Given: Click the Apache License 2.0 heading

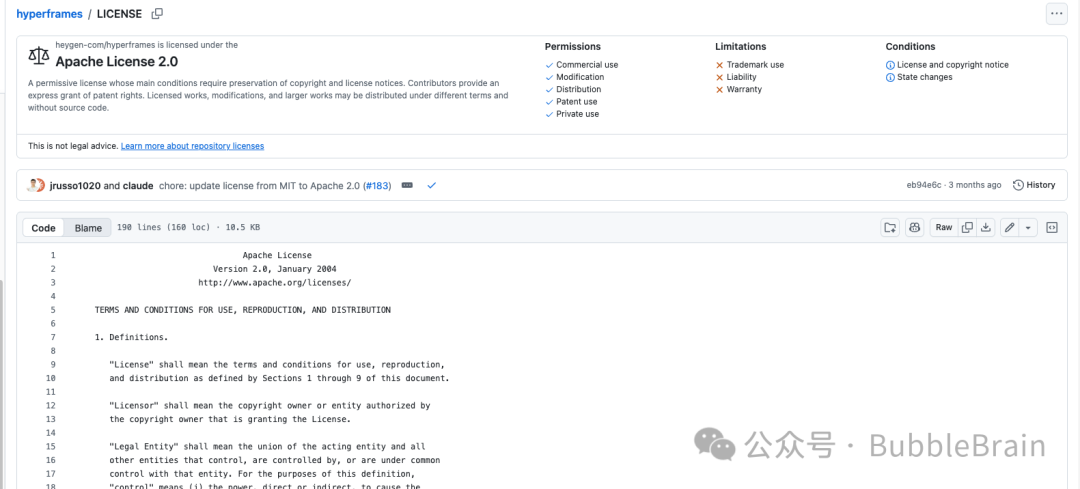Looking at the screenshot, I should 116,61.
